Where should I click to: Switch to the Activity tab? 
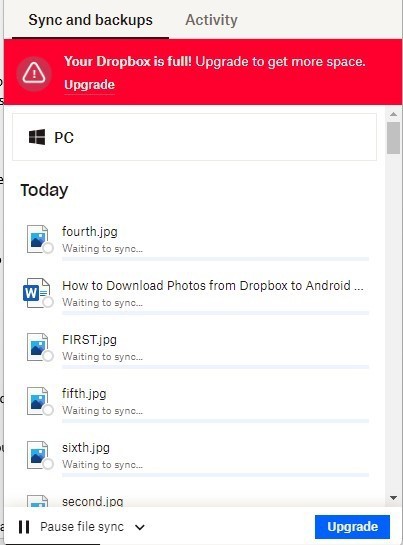coord(211,20)
